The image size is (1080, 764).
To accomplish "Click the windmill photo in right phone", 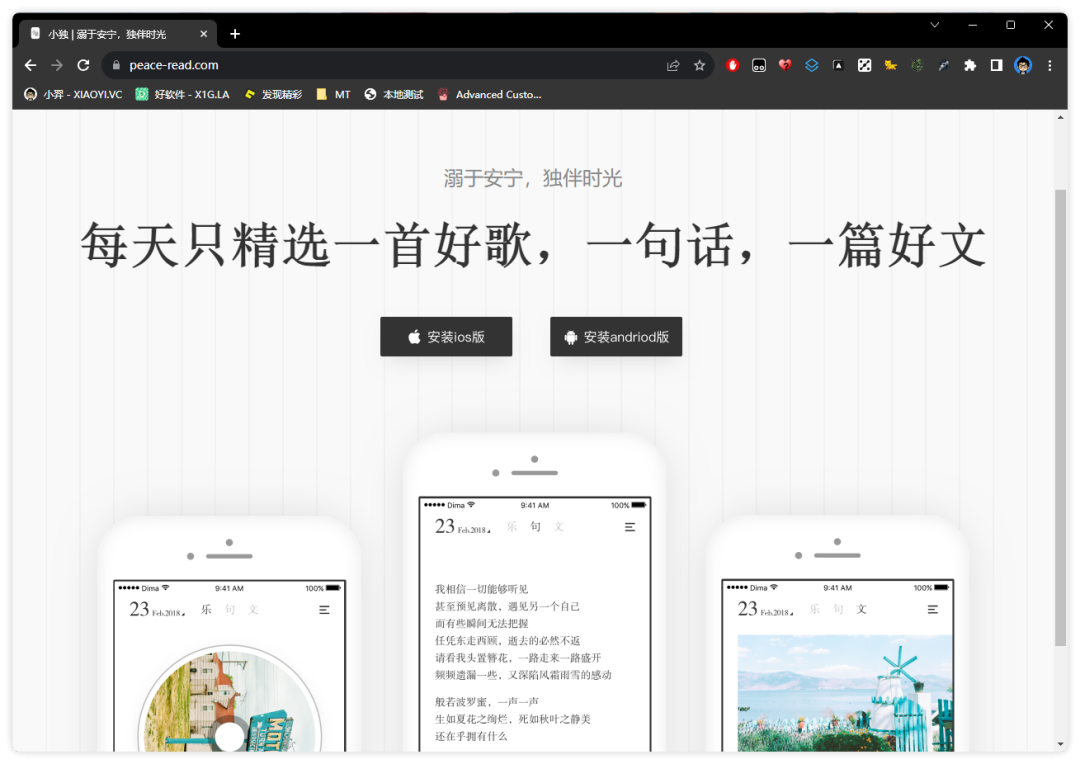I will coord(846,693).
